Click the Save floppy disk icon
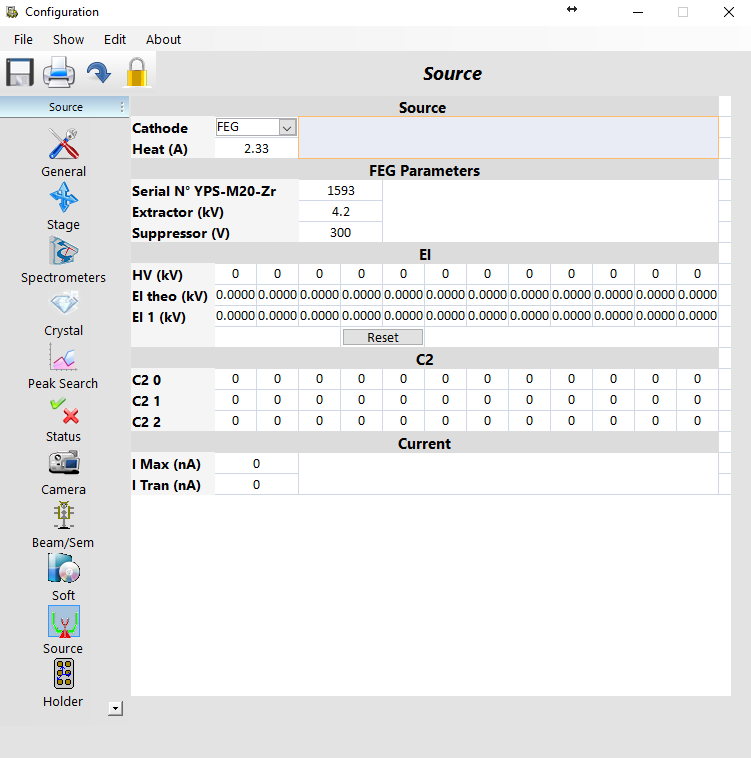Screen dimensions: 751x758 [20, 73]
